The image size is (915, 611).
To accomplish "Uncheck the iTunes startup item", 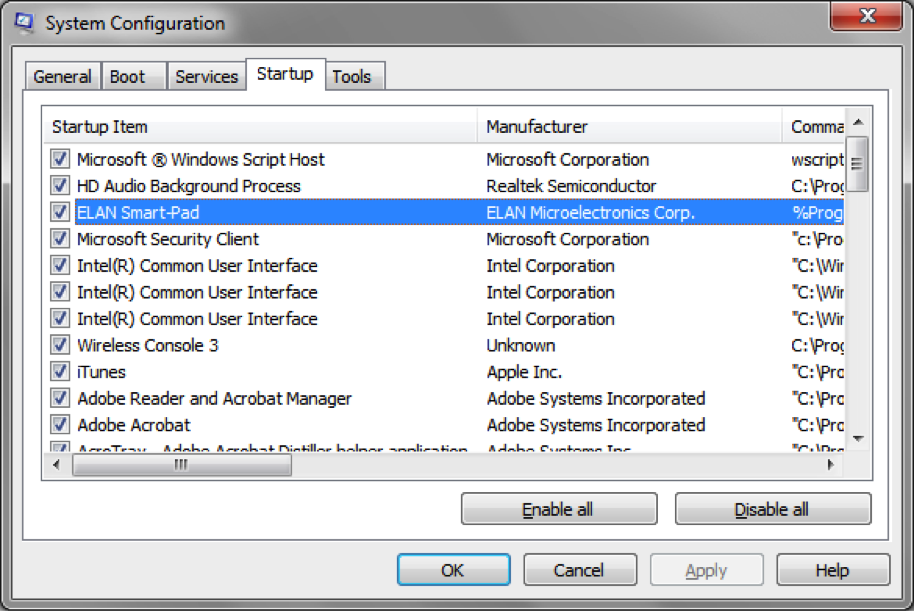I will [x=60, y=372].
